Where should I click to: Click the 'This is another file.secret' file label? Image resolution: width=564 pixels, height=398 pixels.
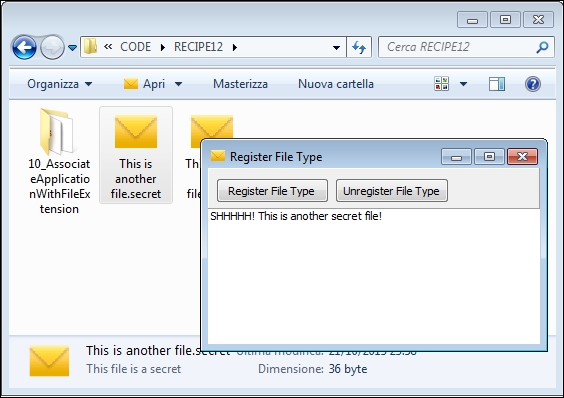click(x=136, y=179)
